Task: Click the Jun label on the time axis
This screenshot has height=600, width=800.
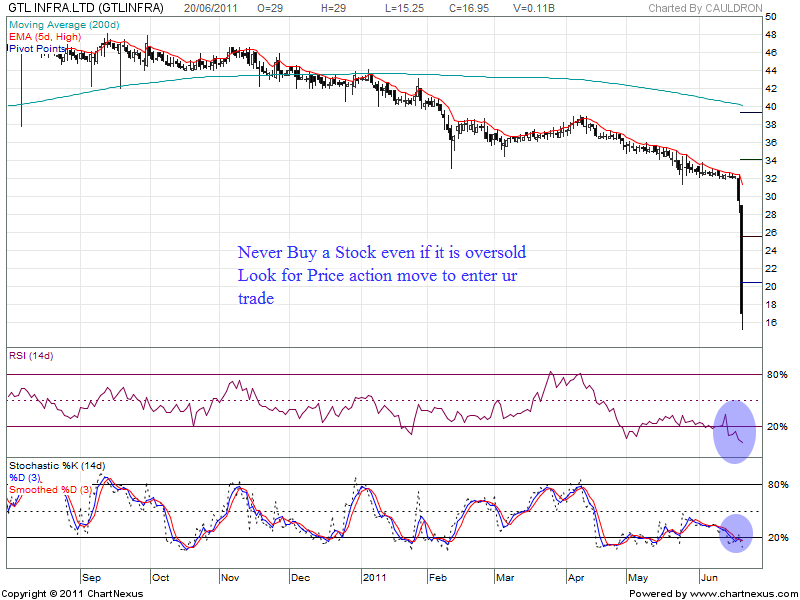Action: coord(708,578)
